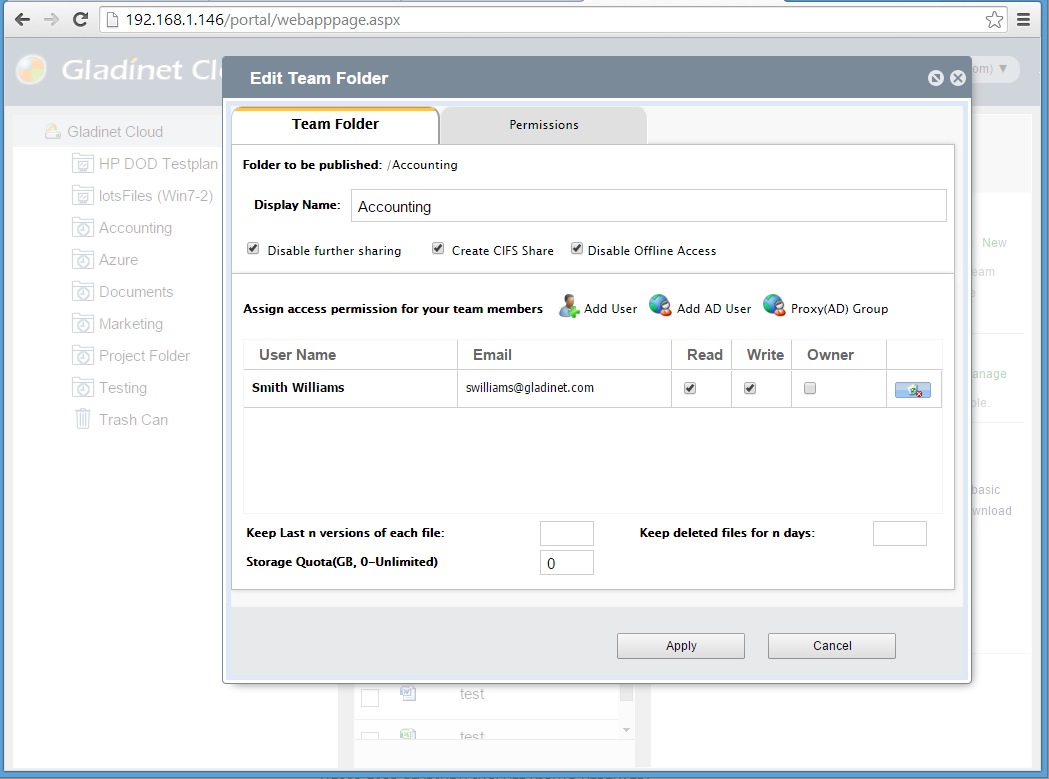The image size is (1049, 779).
Task: Toggle the Disable further sharing checkbox
Action: [x=253, y=249]
